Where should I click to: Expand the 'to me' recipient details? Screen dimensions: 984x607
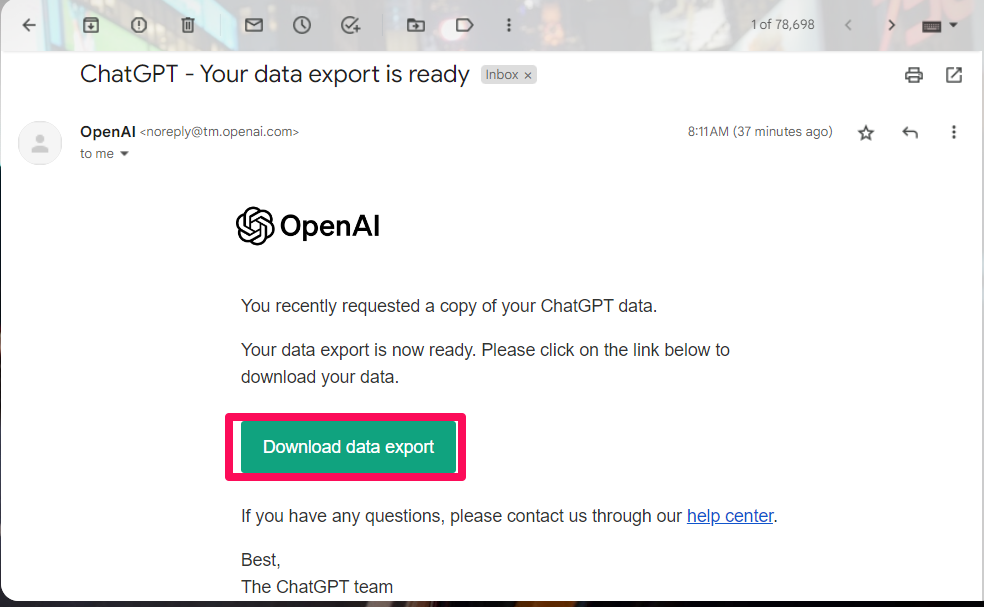(x=124, y=154)
